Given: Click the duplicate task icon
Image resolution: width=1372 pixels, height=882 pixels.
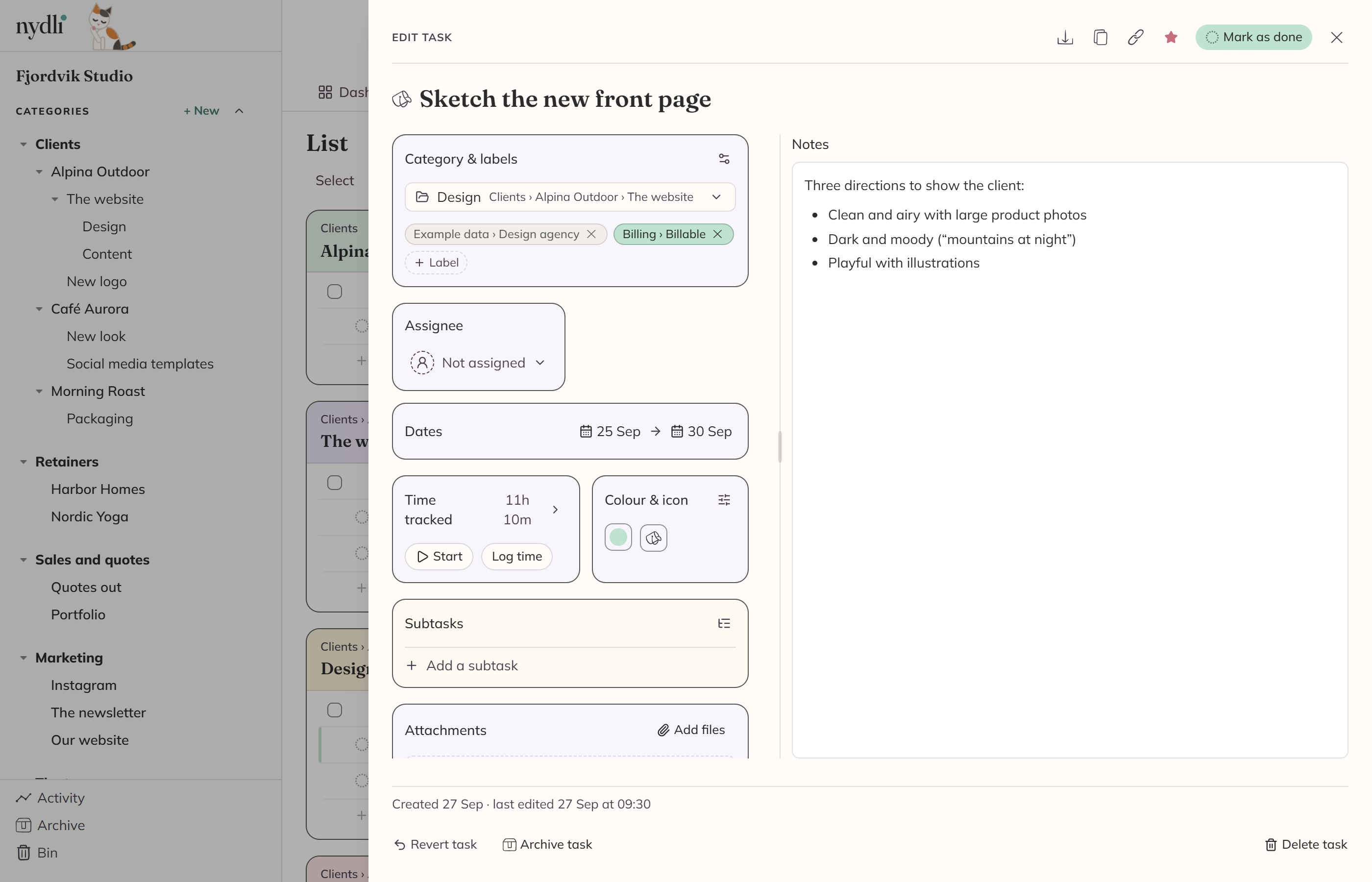Looking at the screenshot, I should click(1100, 37).
